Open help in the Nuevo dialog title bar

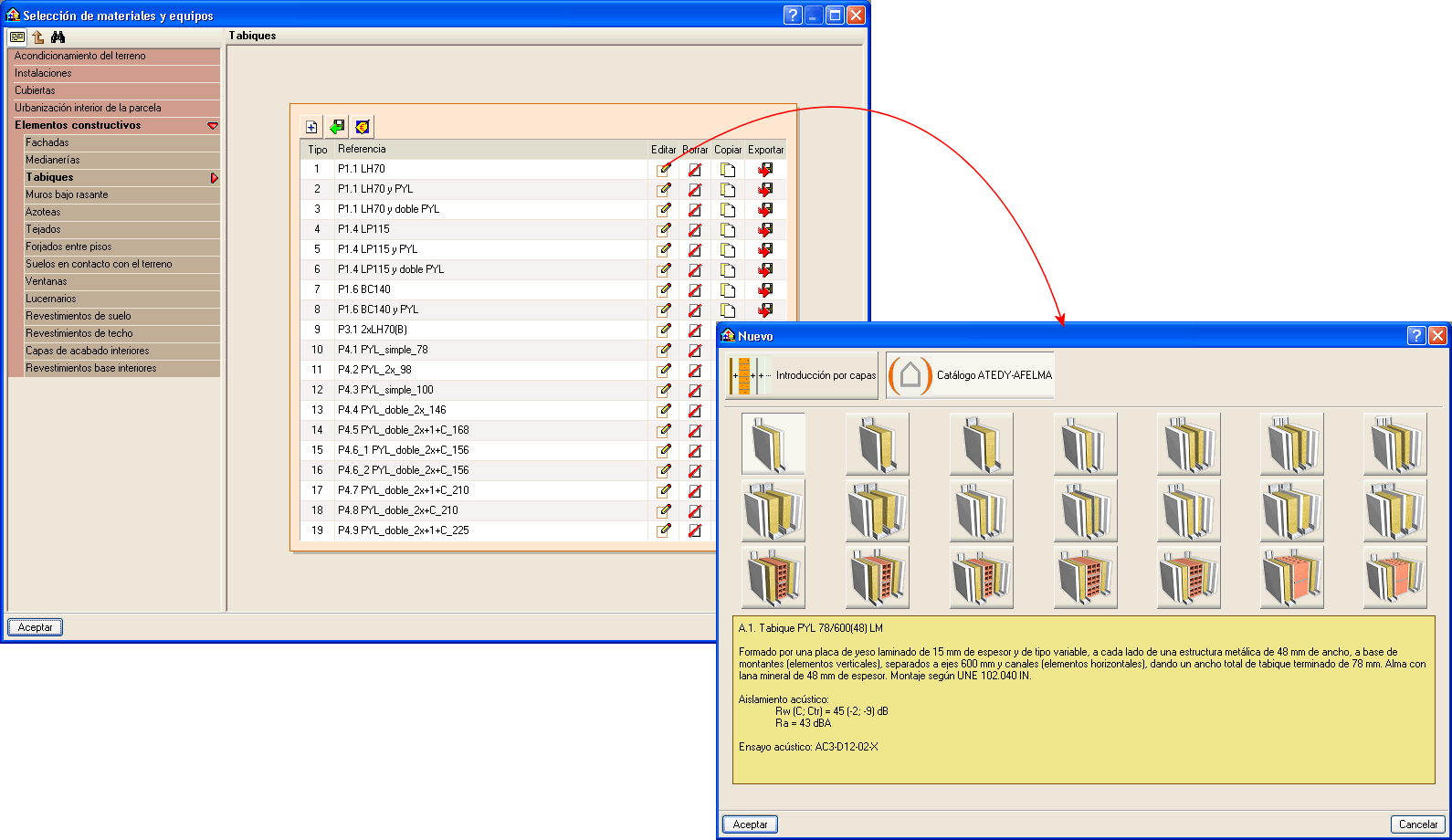[x=1416, y=336]
